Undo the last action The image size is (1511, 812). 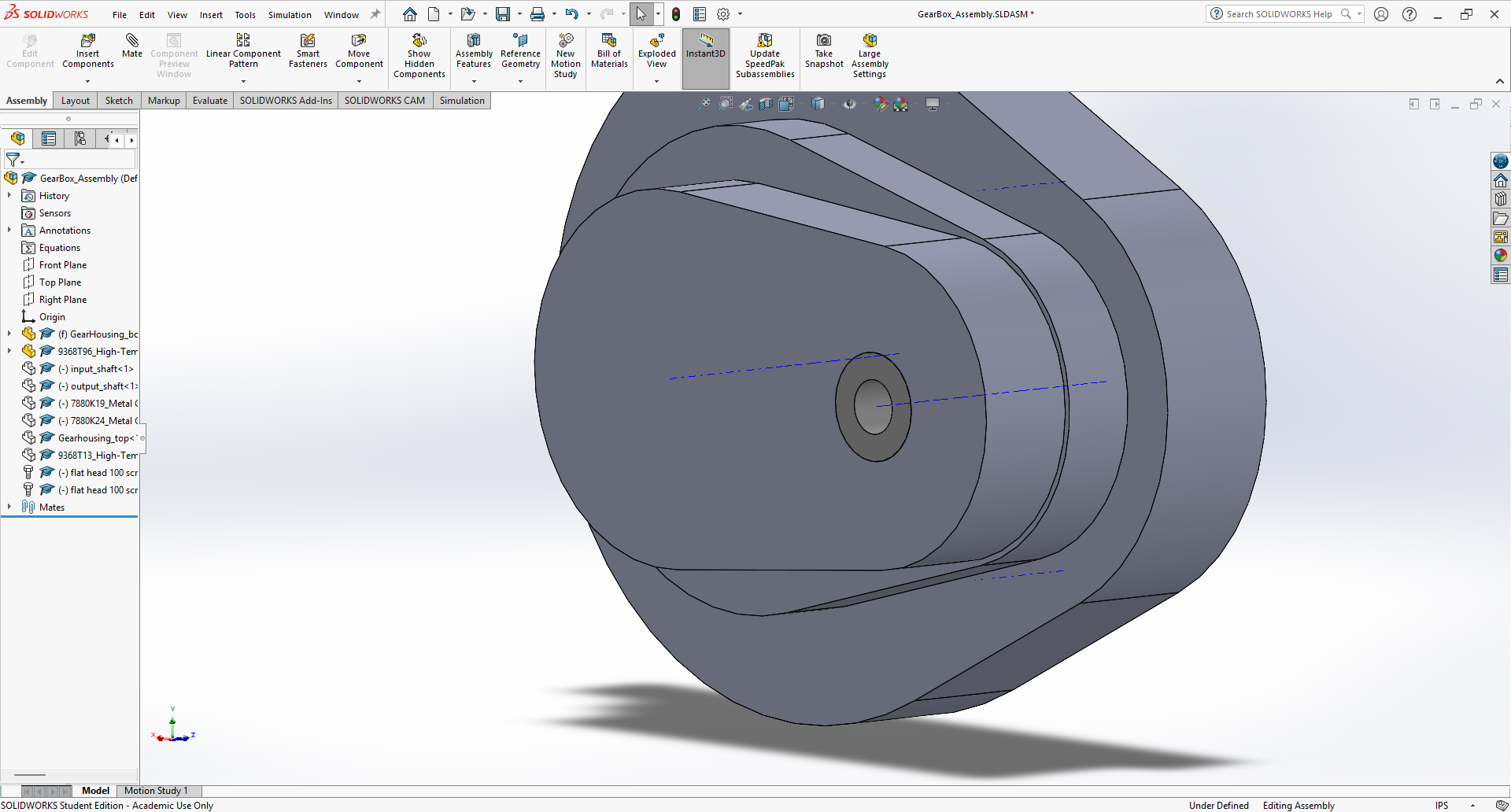pyautogui.click(x=572, y=14)
